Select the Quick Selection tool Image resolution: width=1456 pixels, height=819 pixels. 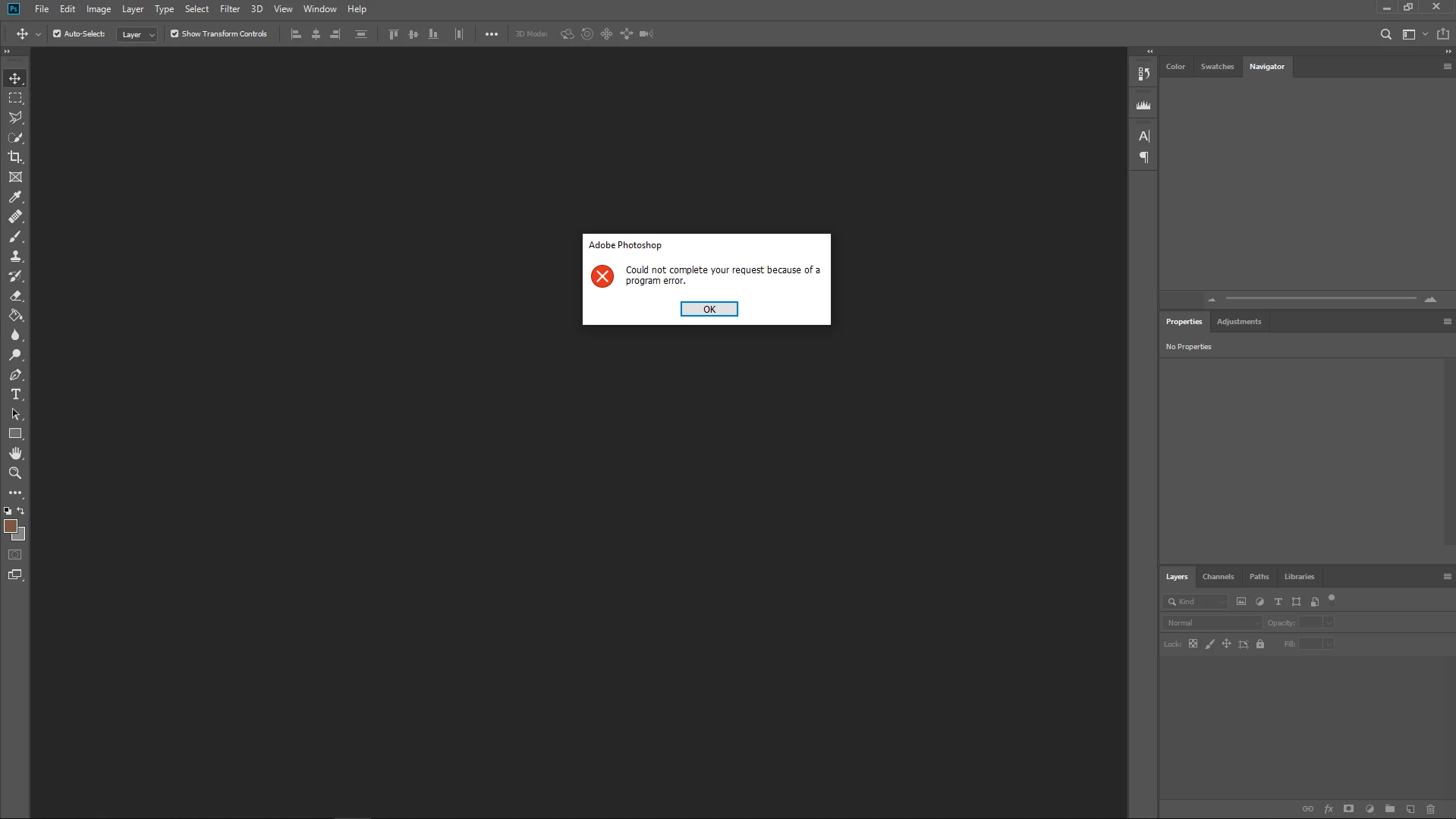point(15,137)
